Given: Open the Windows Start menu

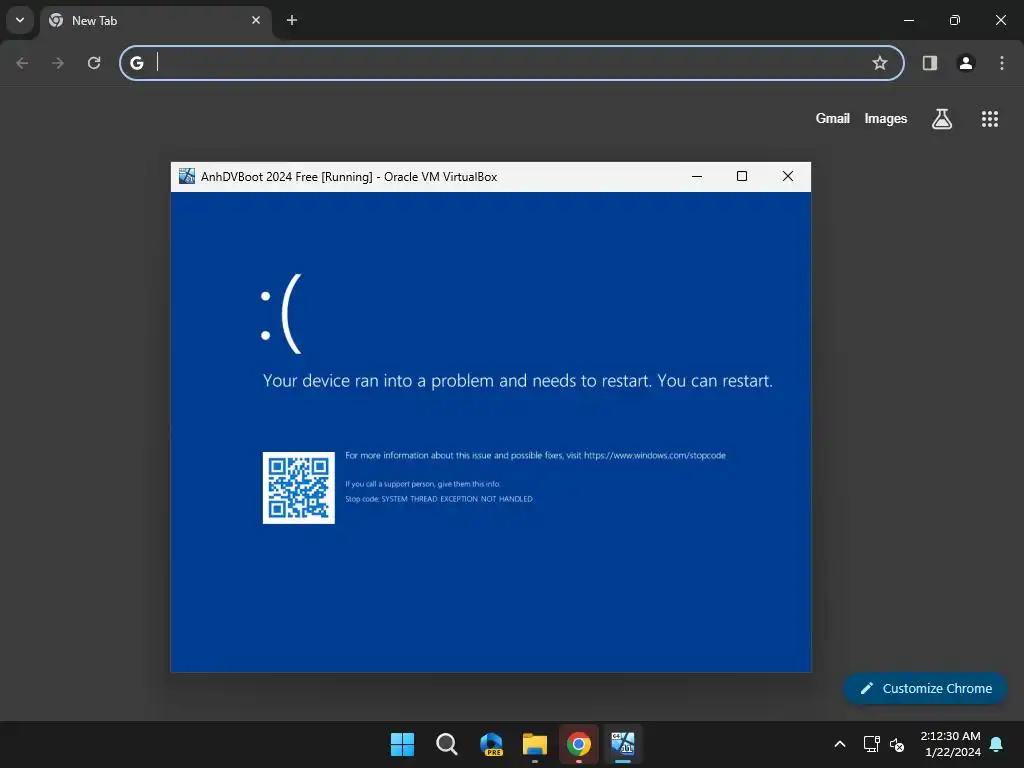Looking at the screenshot, I should (x=402, y=744).
